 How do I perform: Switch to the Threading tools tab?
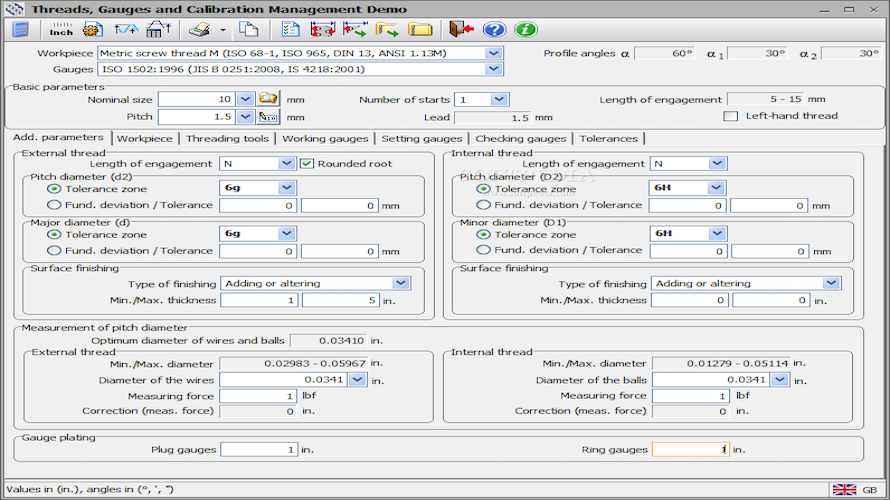(227, 138)
